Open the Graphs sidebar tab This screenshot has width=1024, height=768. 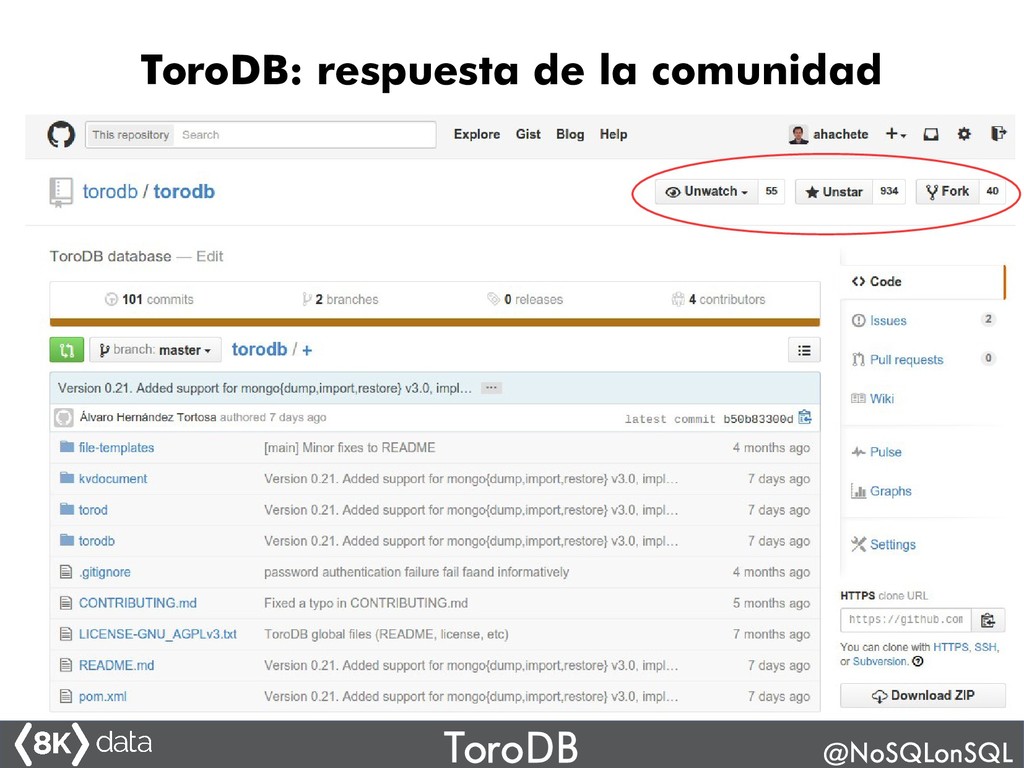[881, 491]
